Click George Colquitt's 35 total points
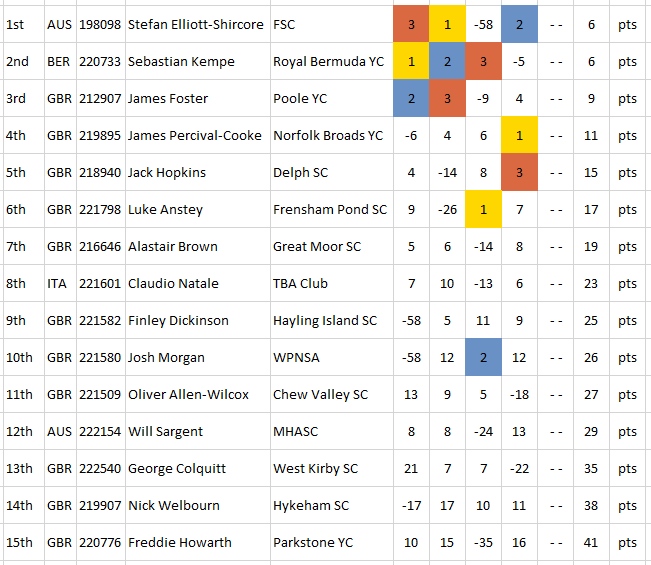The image size is (651, 565). pyautogui.click(x=592, y=468)
